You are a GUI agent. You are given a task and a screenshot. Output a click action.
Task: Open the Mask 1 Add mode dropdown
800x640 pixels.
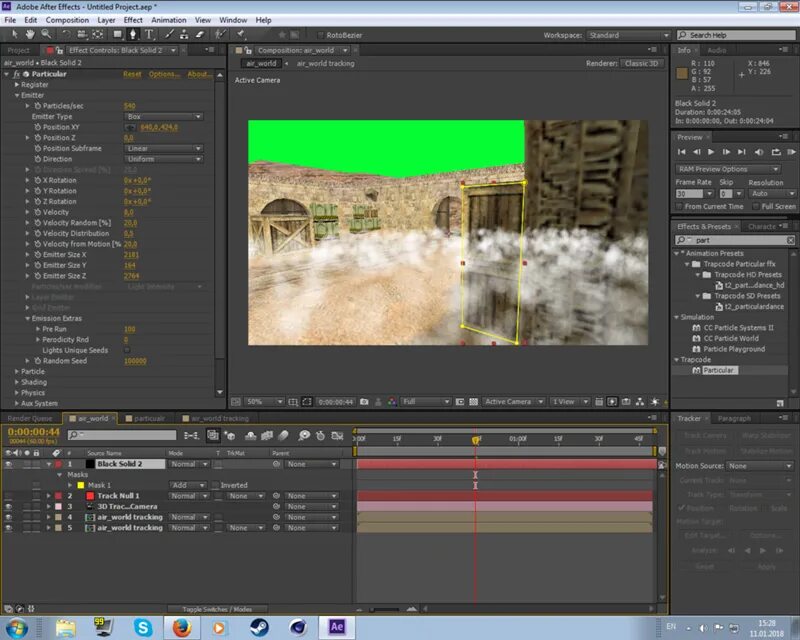[187, 485]
